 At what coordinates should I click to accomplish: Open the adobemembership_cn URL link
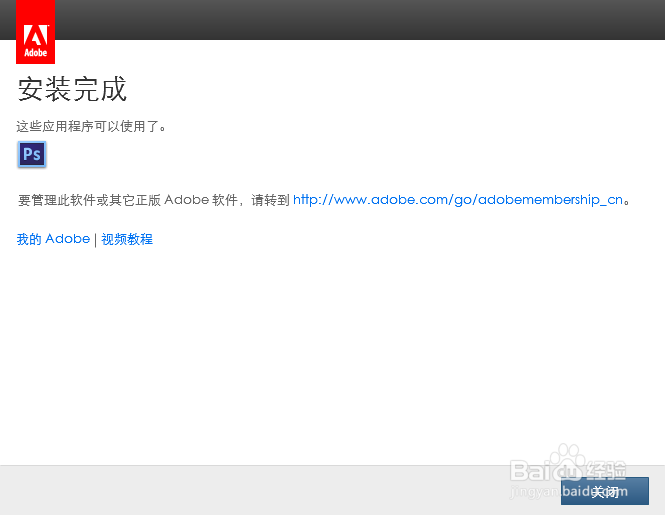click(x=458, y=199)
